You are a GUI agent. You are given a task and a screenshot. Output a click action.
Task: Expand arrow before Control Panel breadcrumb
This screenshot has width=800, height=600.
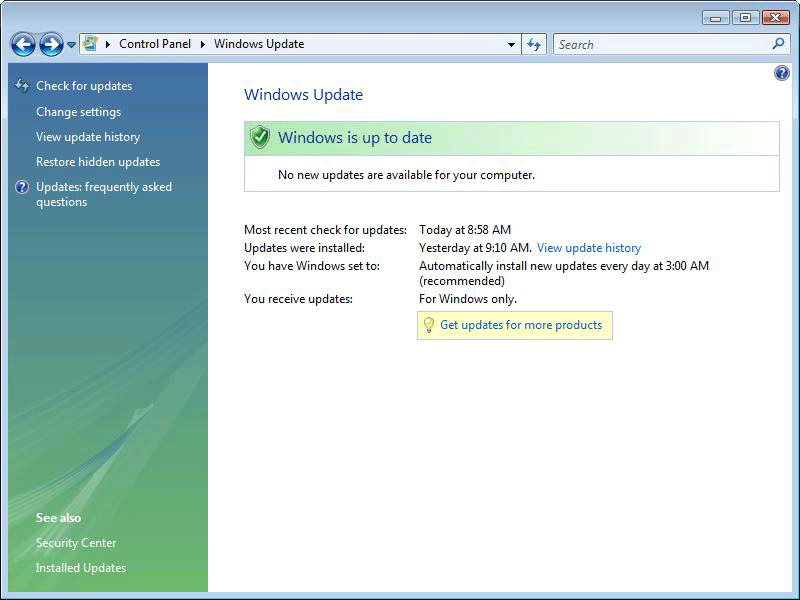(108, 44)
